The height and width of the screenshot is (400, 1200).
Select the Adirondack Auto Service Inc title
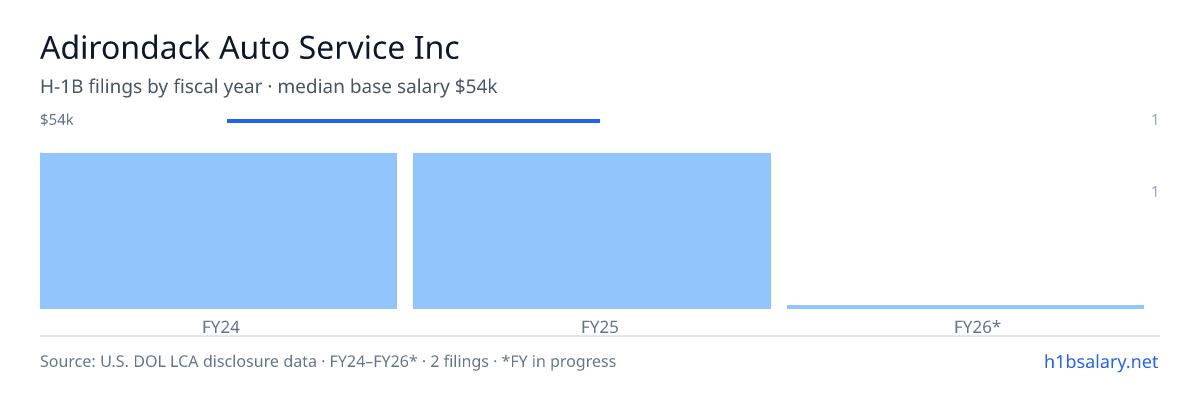click(250, 48)
